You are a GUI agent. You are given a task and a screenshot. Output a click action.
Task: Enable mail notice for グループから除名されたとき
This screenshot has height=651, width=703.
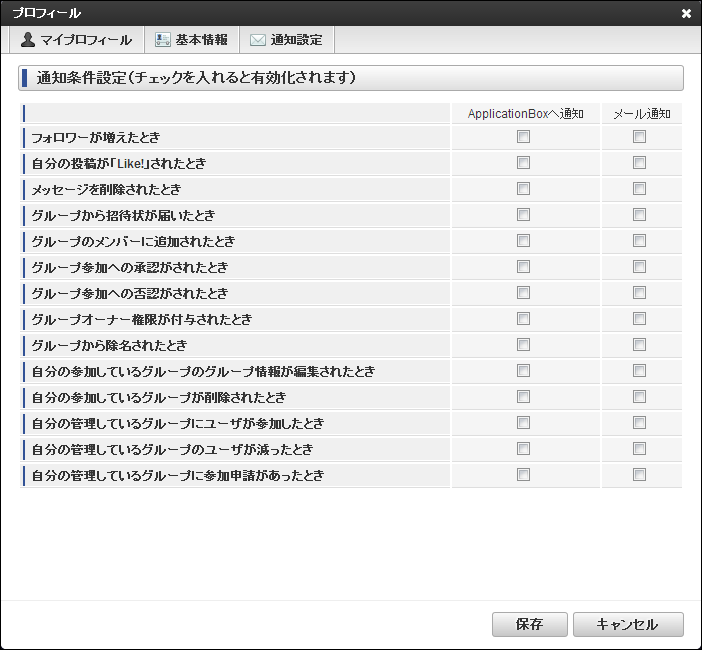pos(639,344)
